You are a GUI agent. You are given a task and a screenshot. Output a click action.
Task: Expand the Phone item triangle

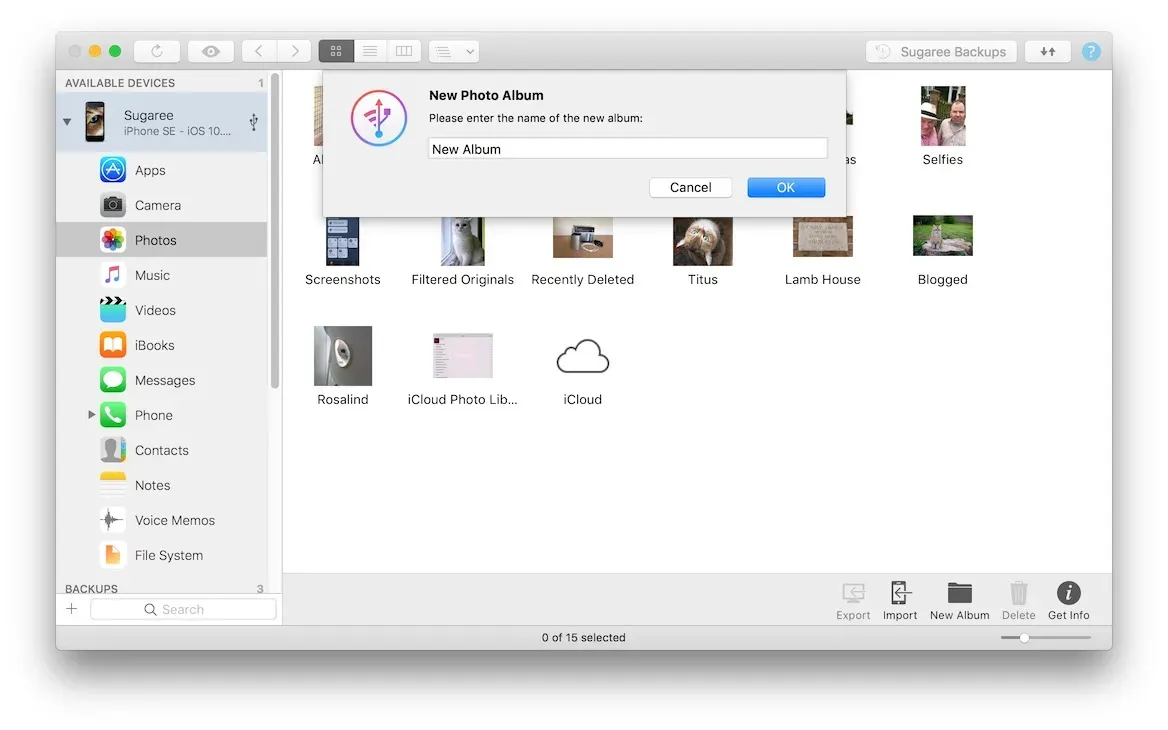(91, 414)
